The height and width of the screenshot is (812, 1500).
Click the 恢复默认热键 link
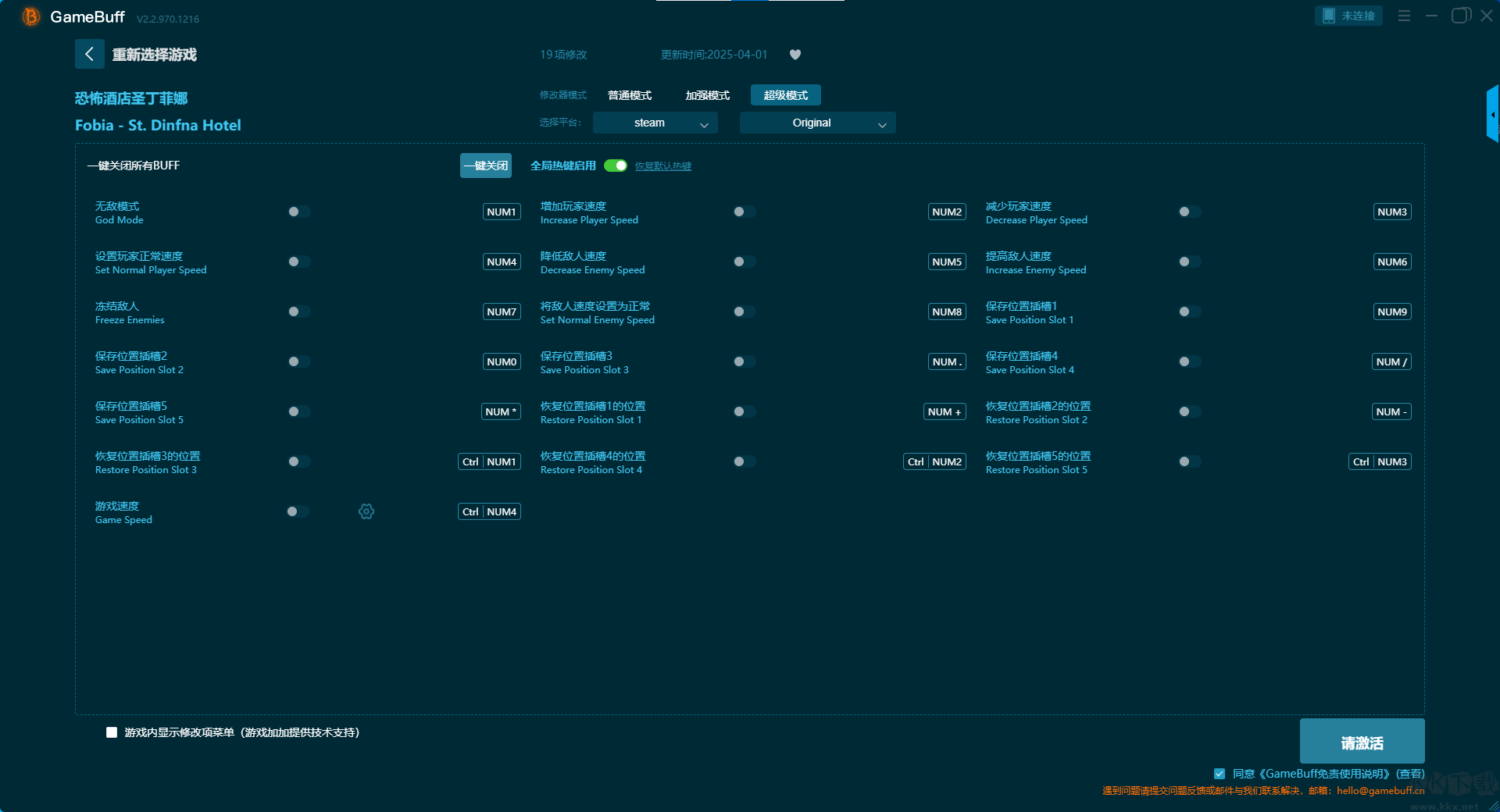pyautogui.click(x=662, y=166)
